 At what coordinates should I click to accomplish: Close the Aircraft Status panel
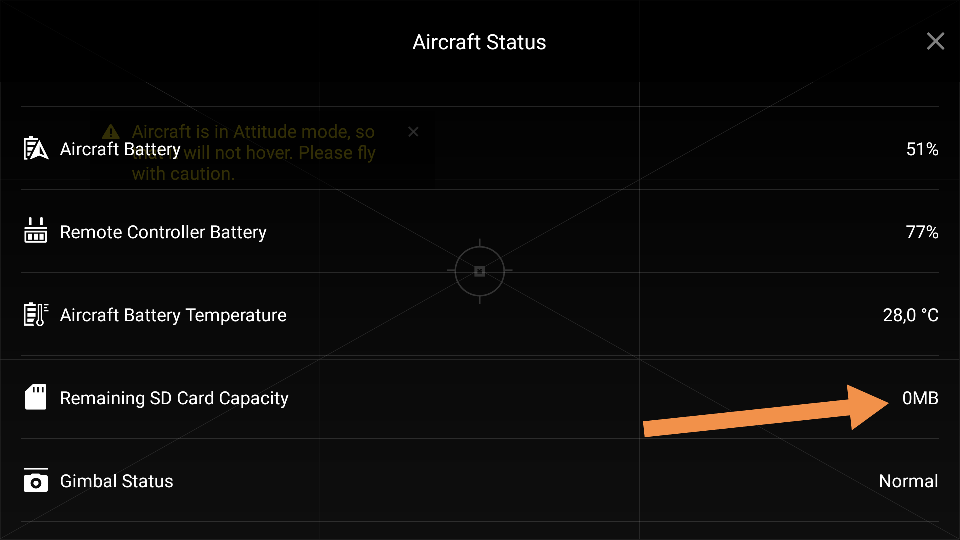(x=935, y=41)
